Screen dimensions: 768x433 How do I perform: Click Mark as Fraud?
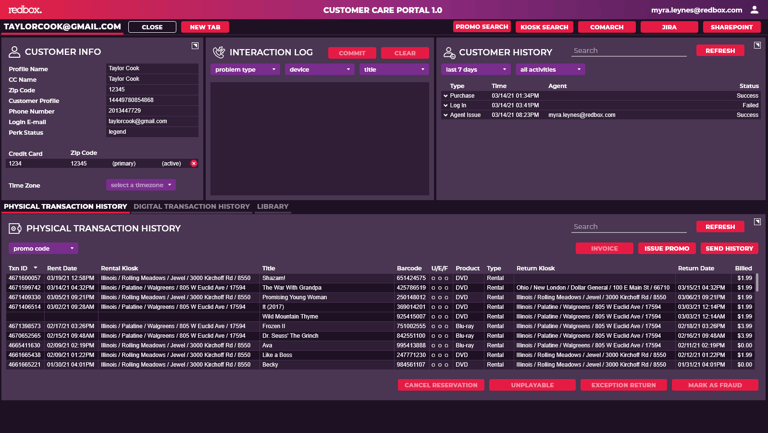[715, 385]
